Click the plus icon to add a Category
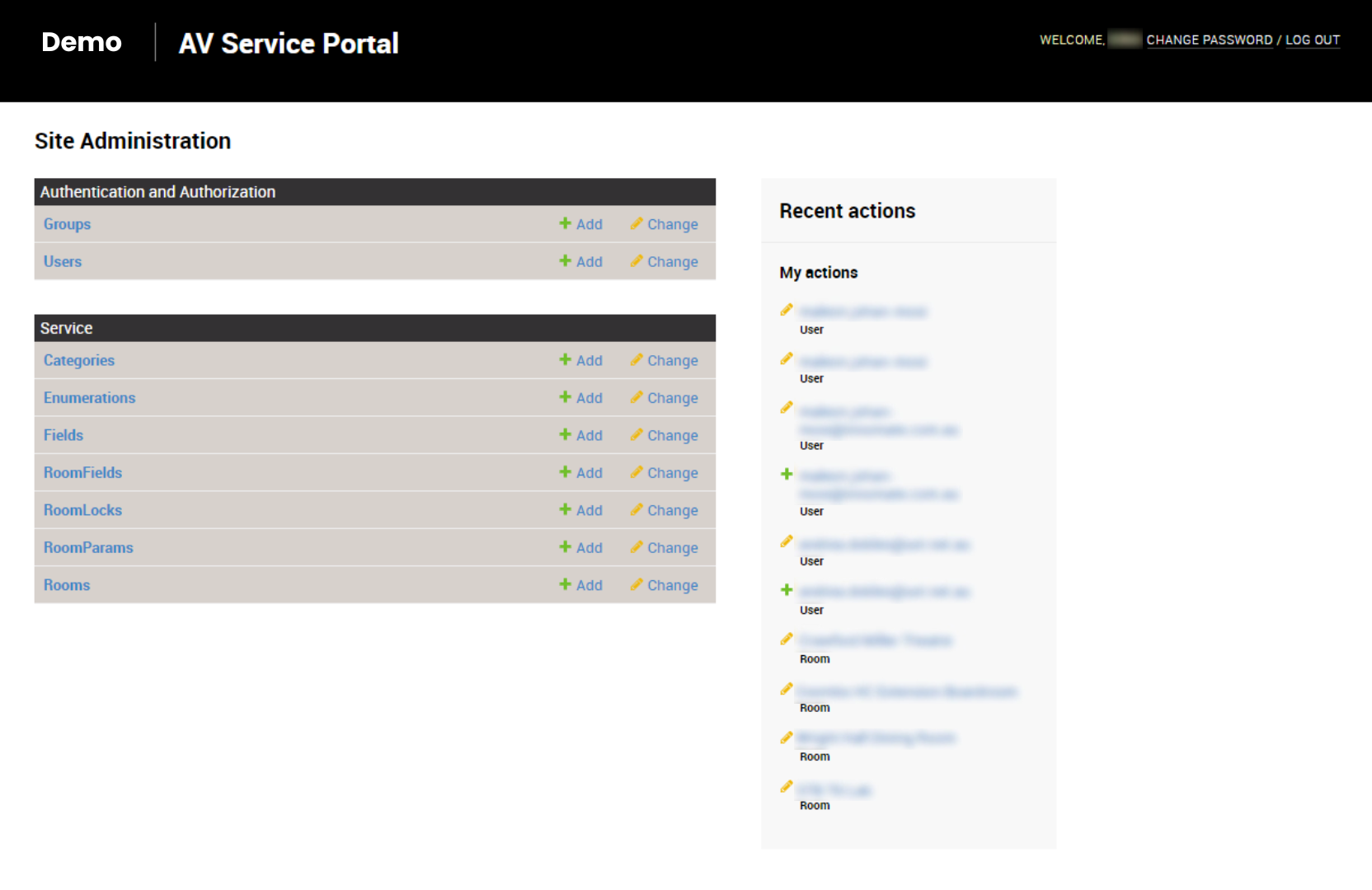Image resolution: width=1372 pixels, height=890 pixels. pyautogui.click(x=566, y=360)
